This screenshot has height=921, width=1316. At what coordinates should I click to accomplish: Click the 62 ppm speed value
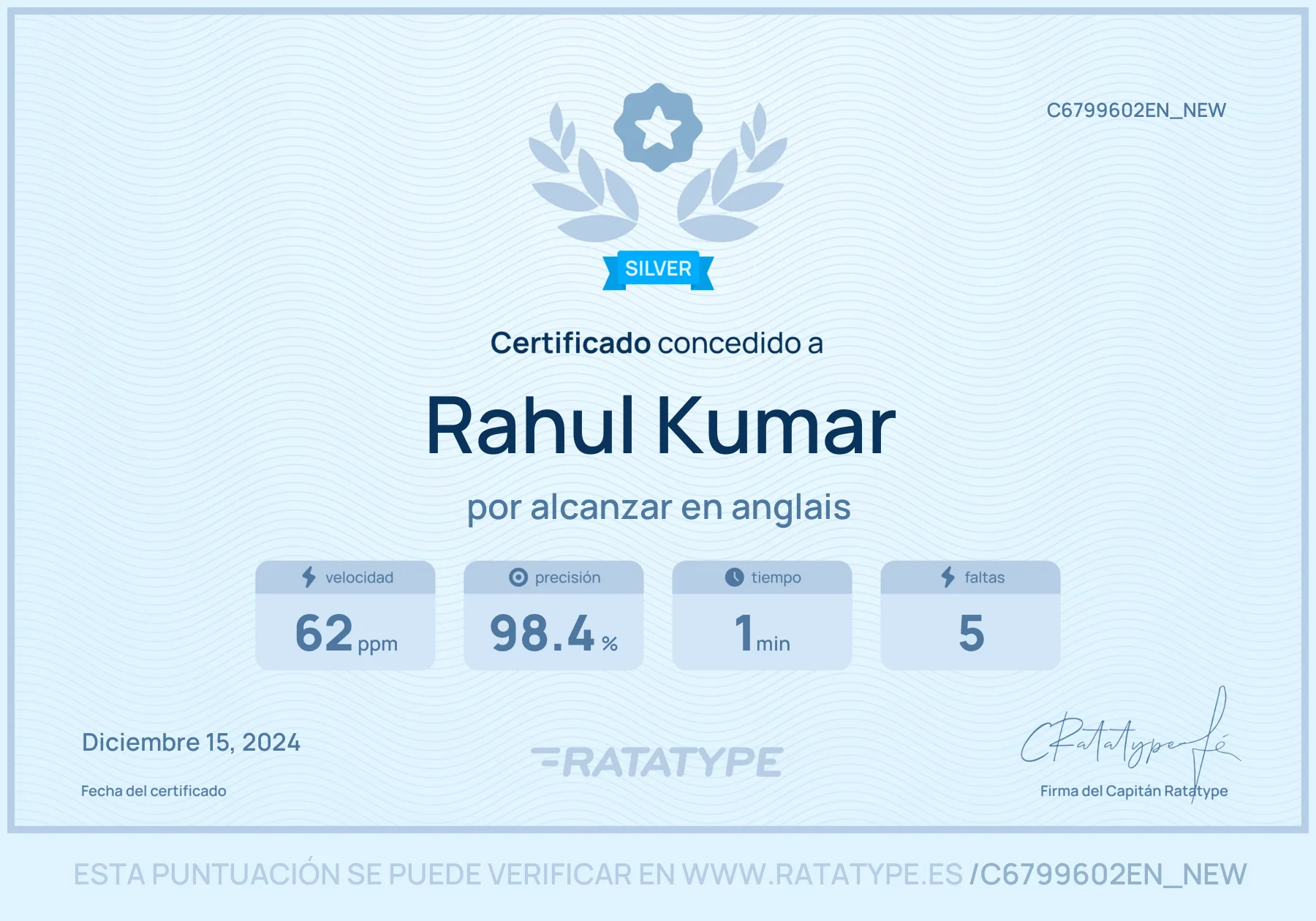(347, 633)
